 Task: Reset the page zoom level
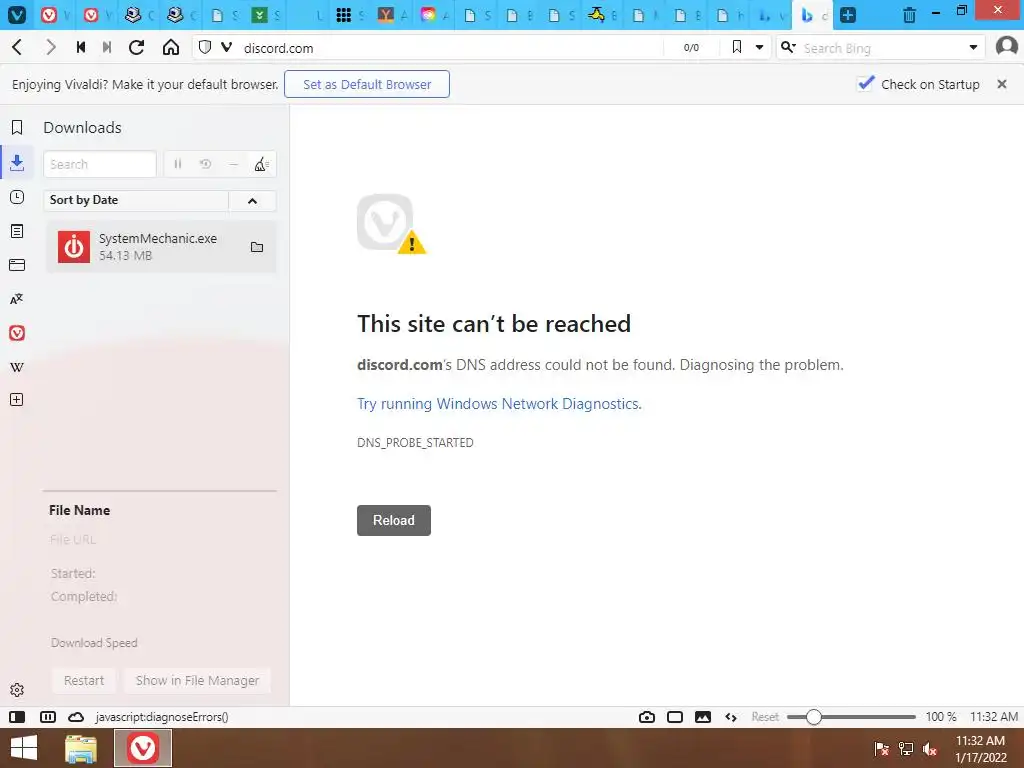click(x=765, y=717)
